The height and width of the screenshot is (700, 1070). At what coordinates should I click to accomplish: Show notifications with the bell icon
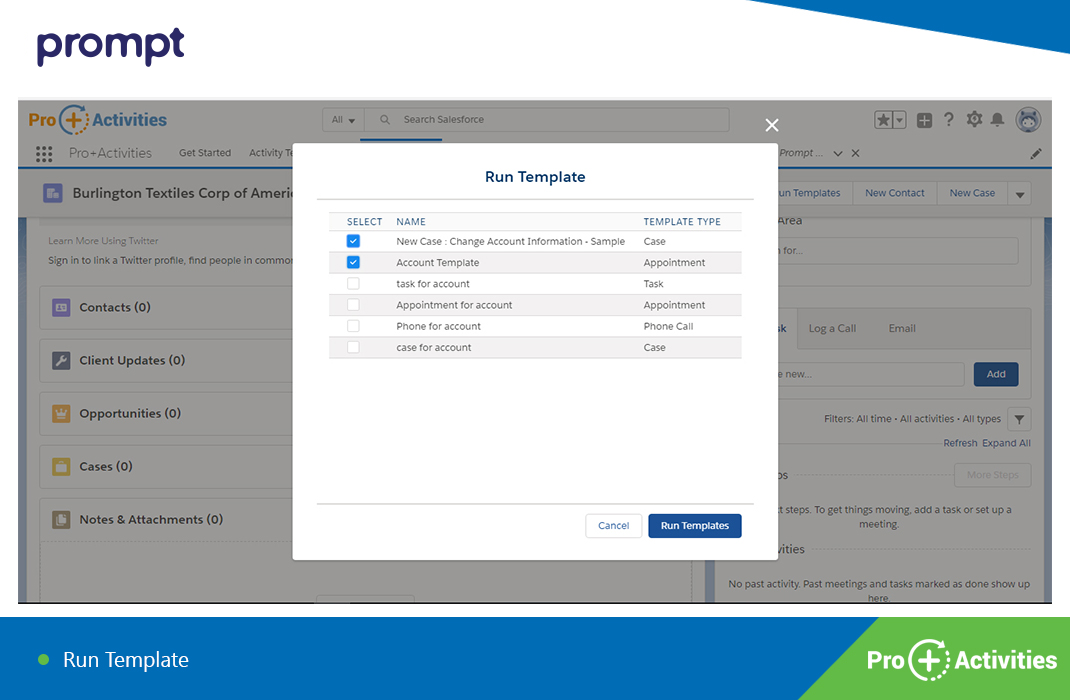tap(997, 120)
